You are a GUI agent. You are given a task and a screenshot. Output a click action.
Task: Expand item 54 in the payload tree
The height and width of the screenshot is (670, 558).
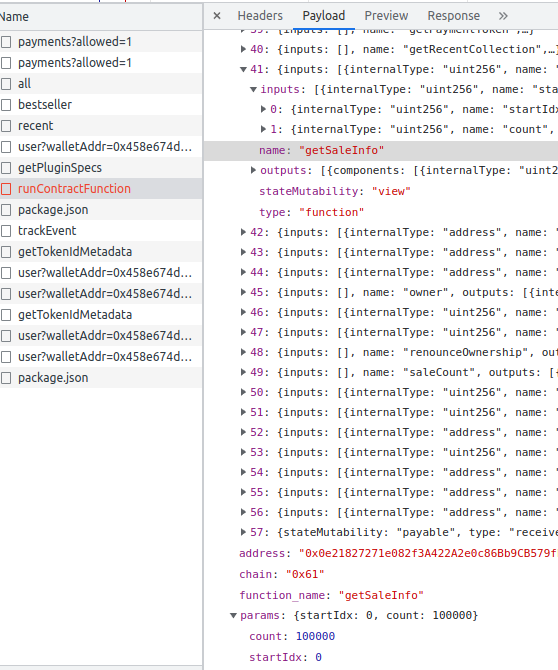243,472
